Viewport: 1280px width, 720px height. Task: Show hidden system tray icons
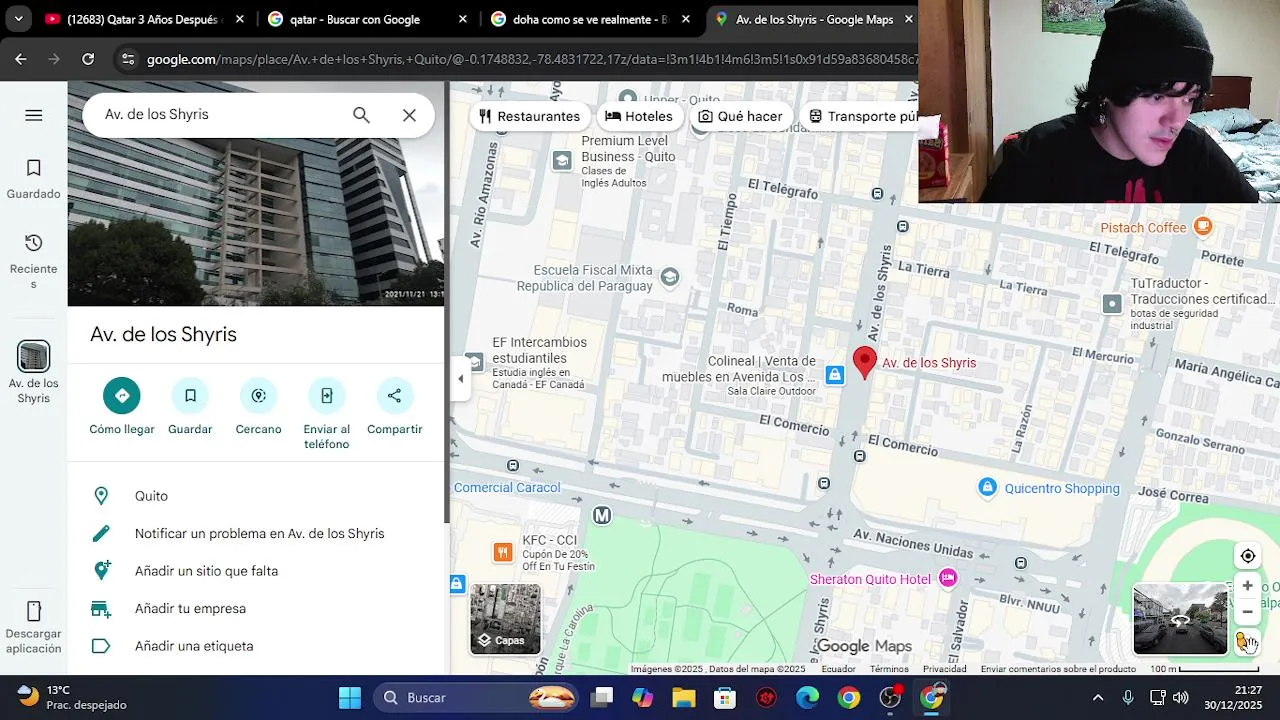(x=1098, y=697)
